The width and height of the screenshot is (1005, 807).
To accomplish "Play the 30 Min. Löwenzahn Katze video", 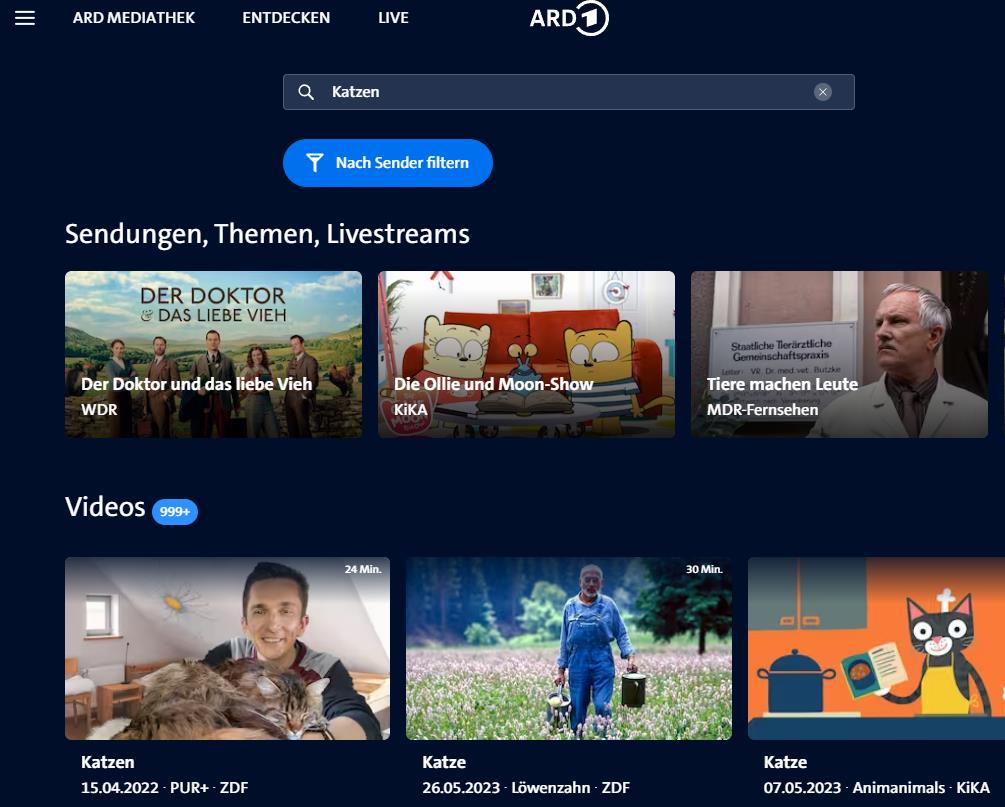I will (x=568, y=648).
